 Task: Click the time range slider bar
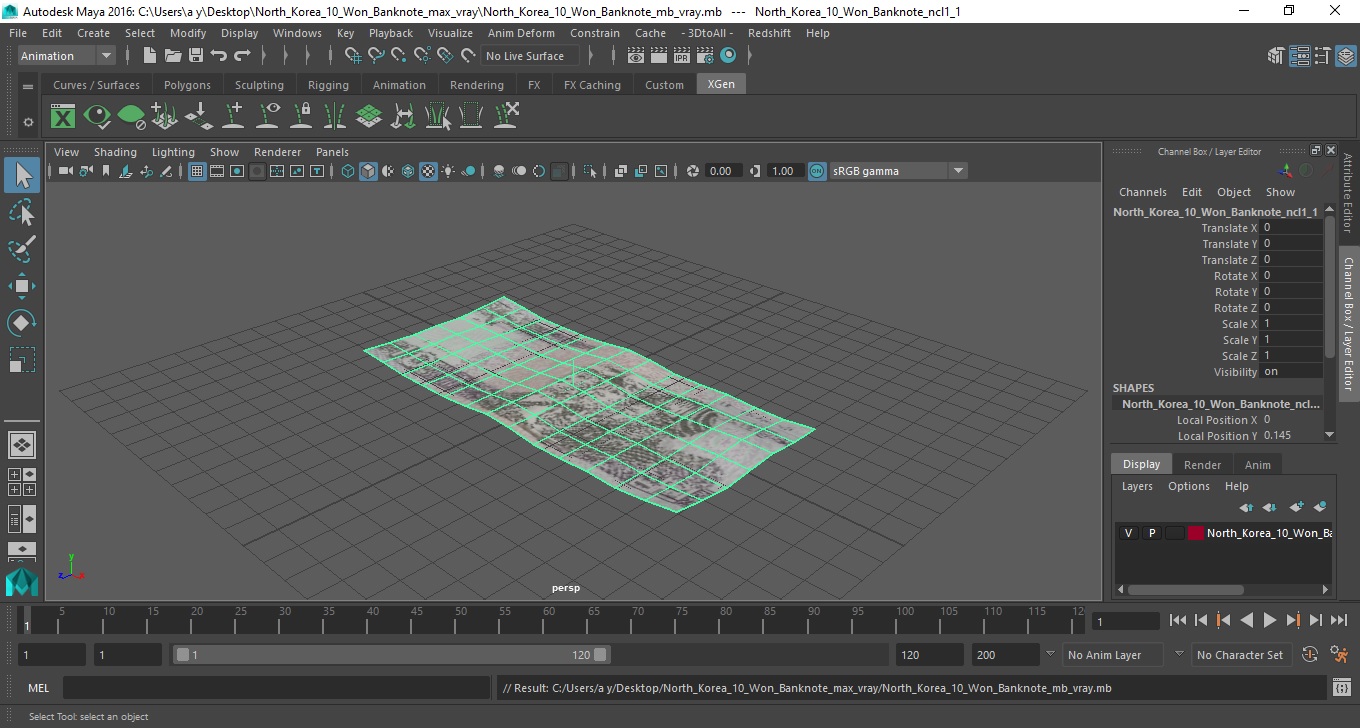[x=391, y=655]
